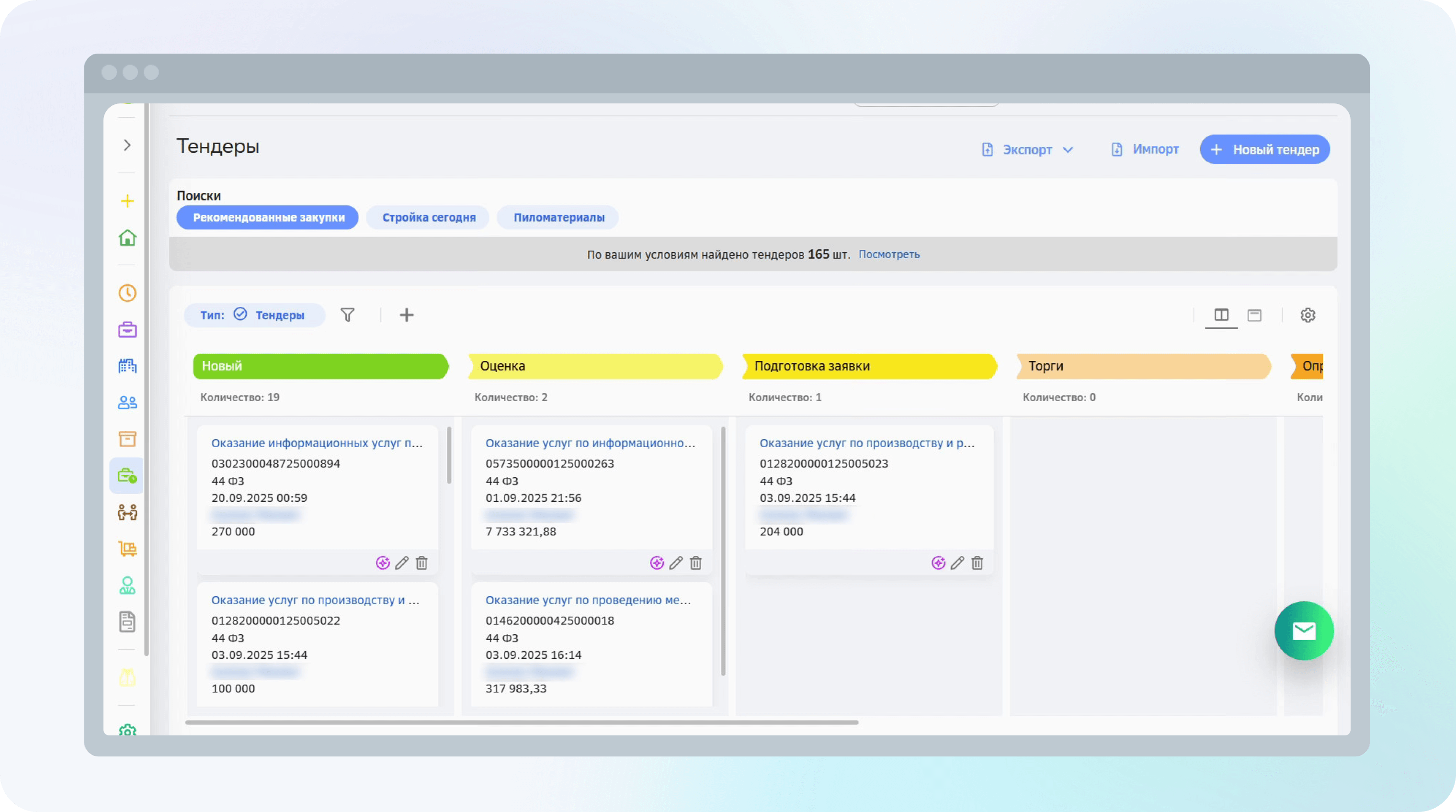This screenshot has width=1456, height=812.
Task: Click the horizontal scrollbar under the board
Action: (521, 722)
